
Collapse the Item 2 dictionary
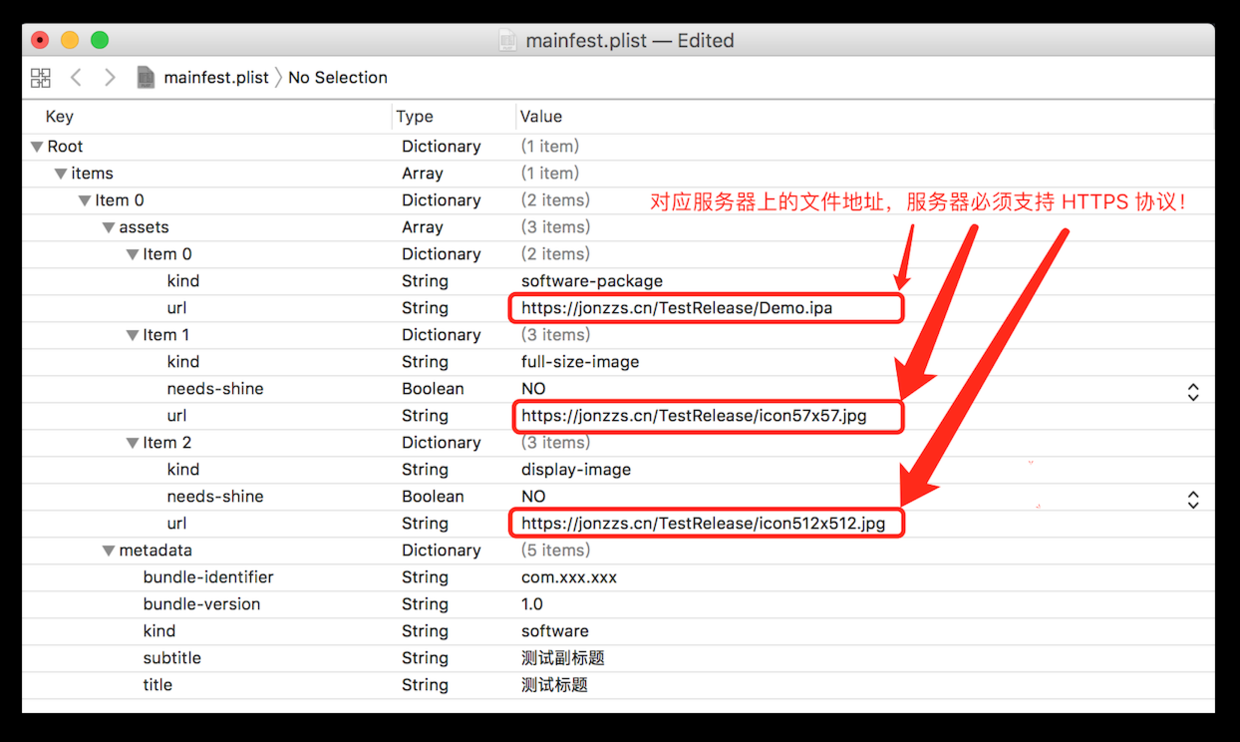pos(132,442)
